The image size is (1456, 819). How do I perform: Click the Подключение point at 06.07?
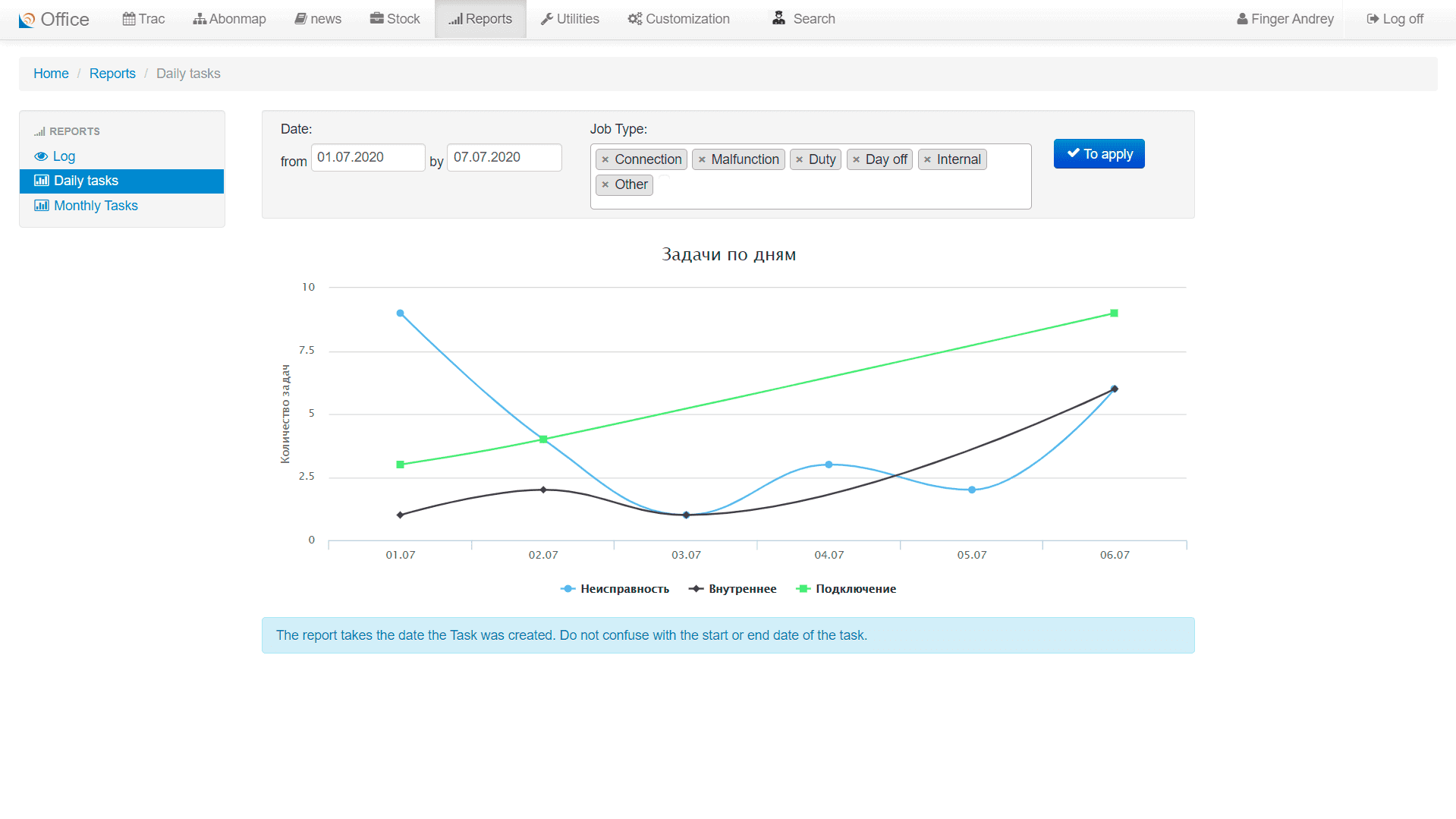point(1114,313)
